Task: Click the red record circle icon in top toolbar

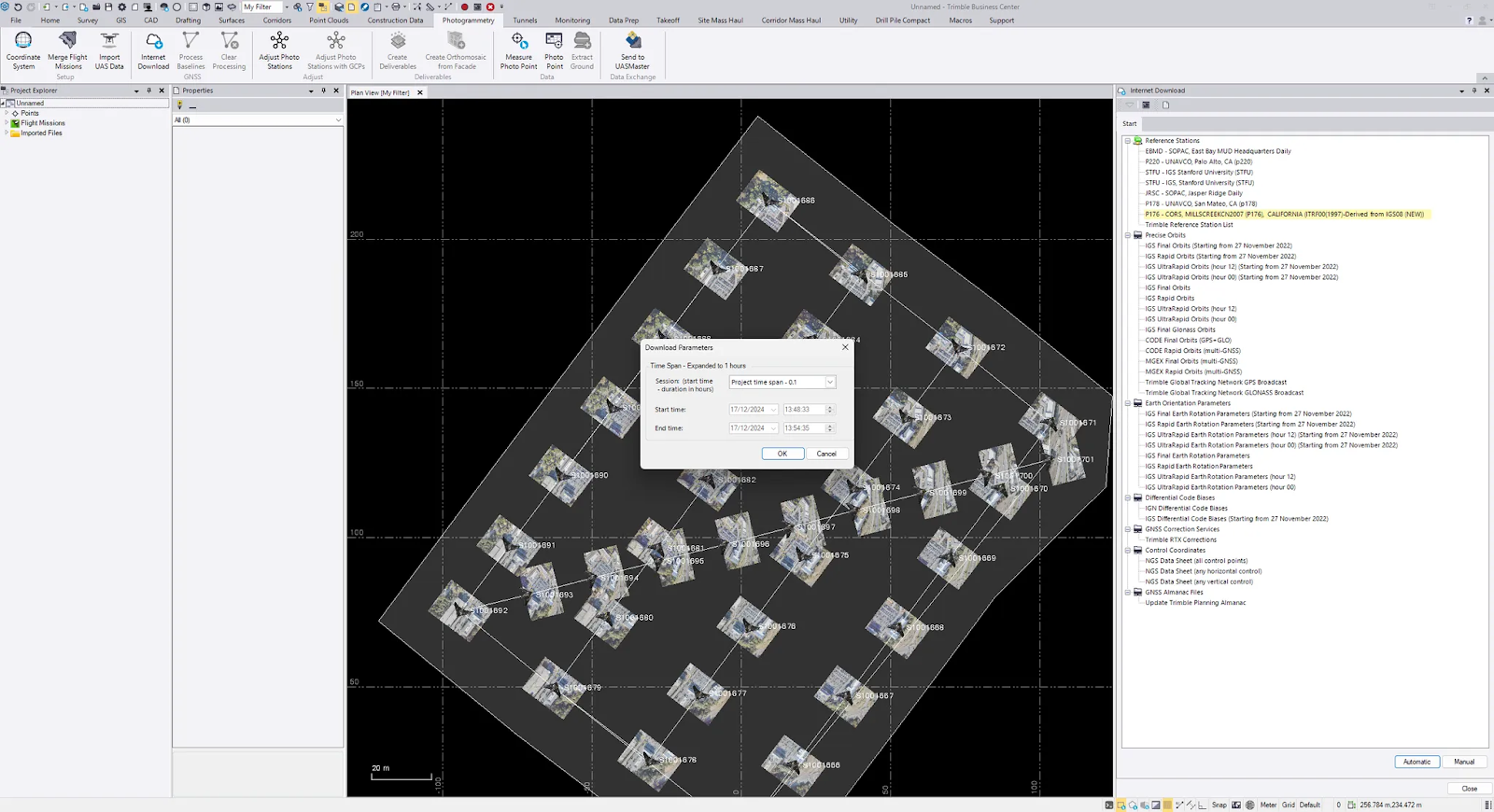Action: (464, 7)
